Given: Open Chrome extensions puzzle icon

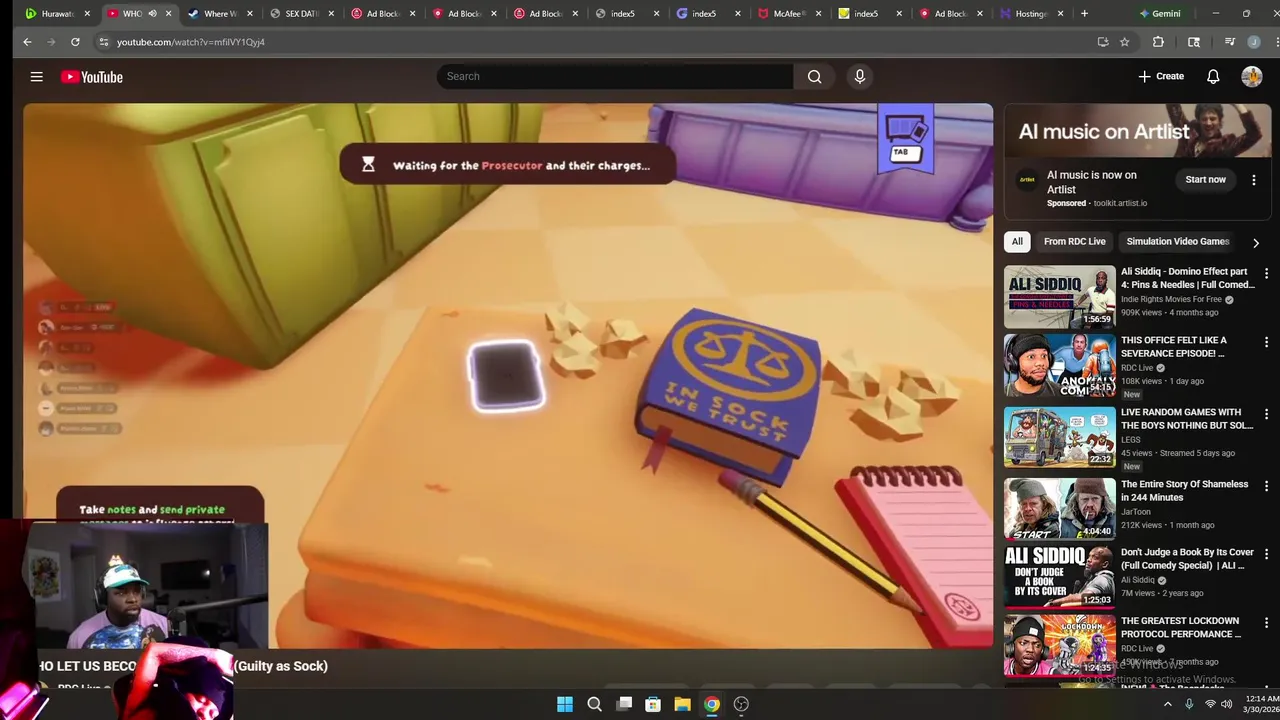Looking at the screenshot, I should (x=1158, y=42).
